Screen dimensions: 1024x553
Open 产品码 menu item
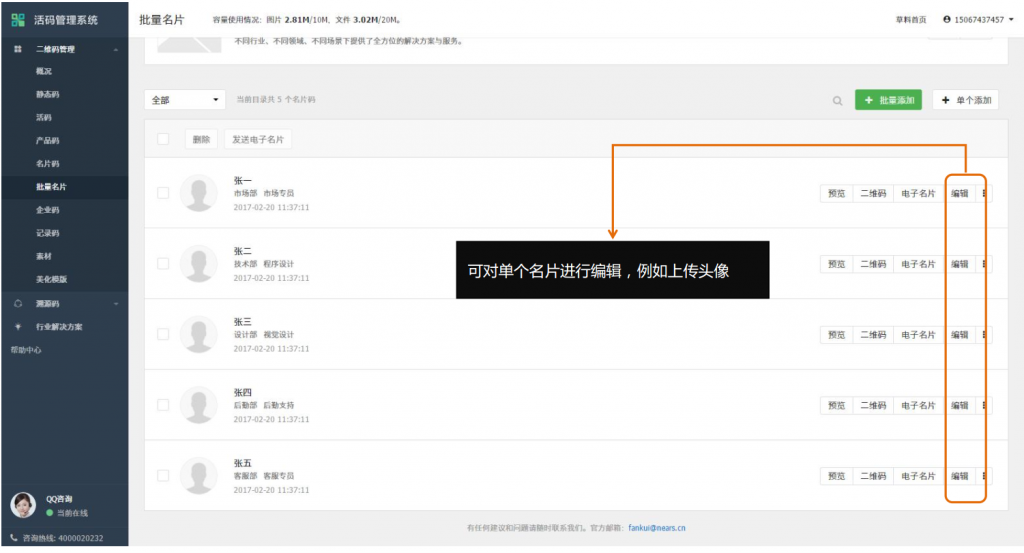48,140
